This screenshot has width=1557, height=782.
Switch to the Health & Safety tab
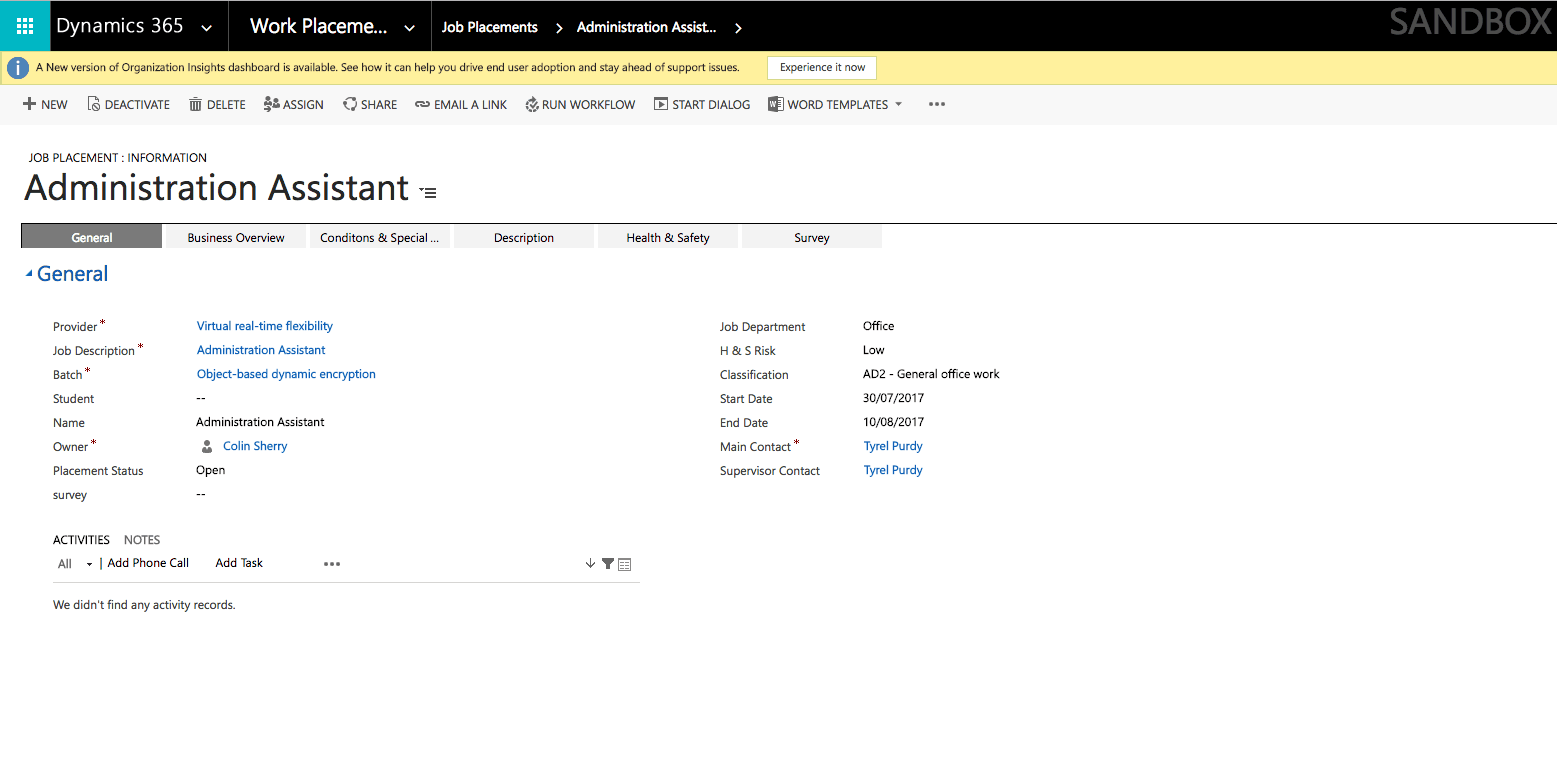(x=667, y=237)
